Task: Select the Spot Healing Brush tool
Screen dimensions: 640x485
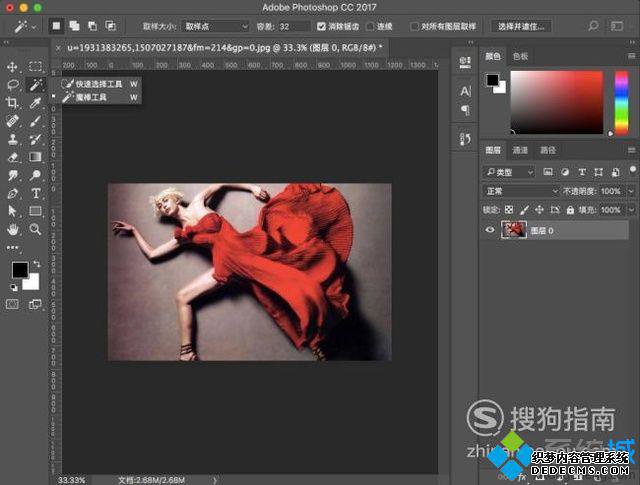Action: click(13, 121)
